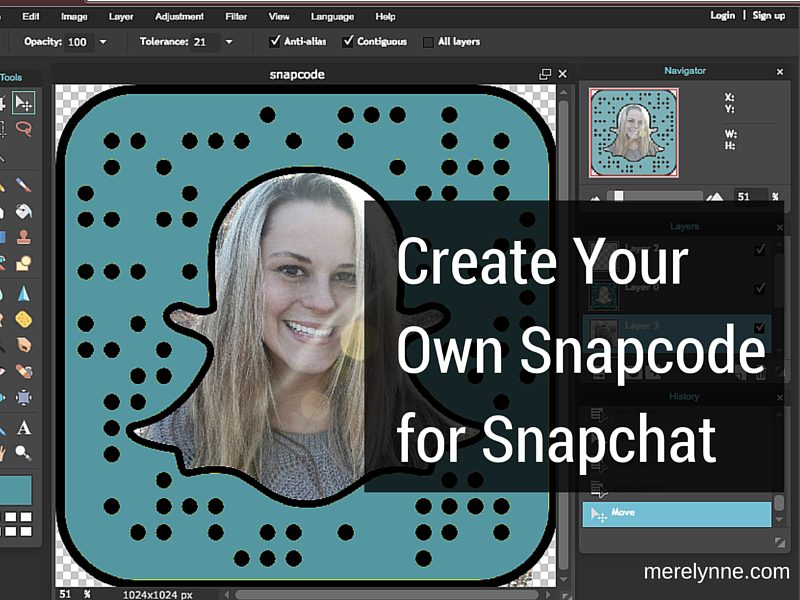
Task: Click status bar zoom value 51
Action: pyautogui.click(x=65, y=594)
